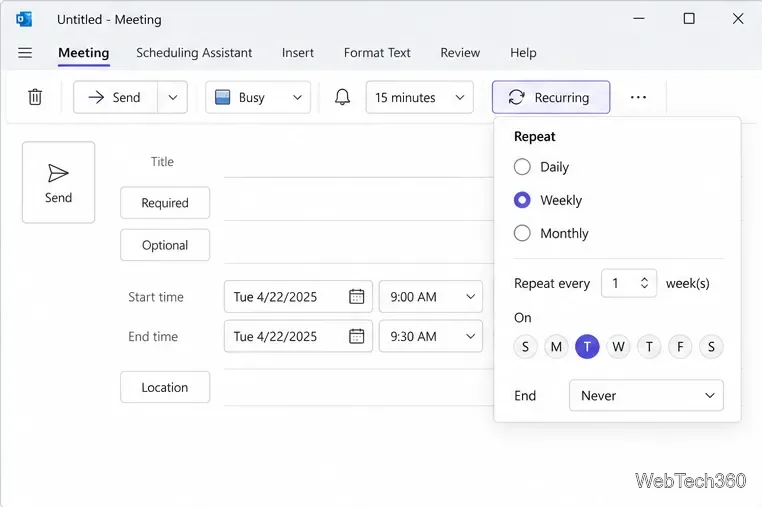This screenshot has width=762, height=507.
Task: Open the Format Text tab
Action: pos(377,52)
